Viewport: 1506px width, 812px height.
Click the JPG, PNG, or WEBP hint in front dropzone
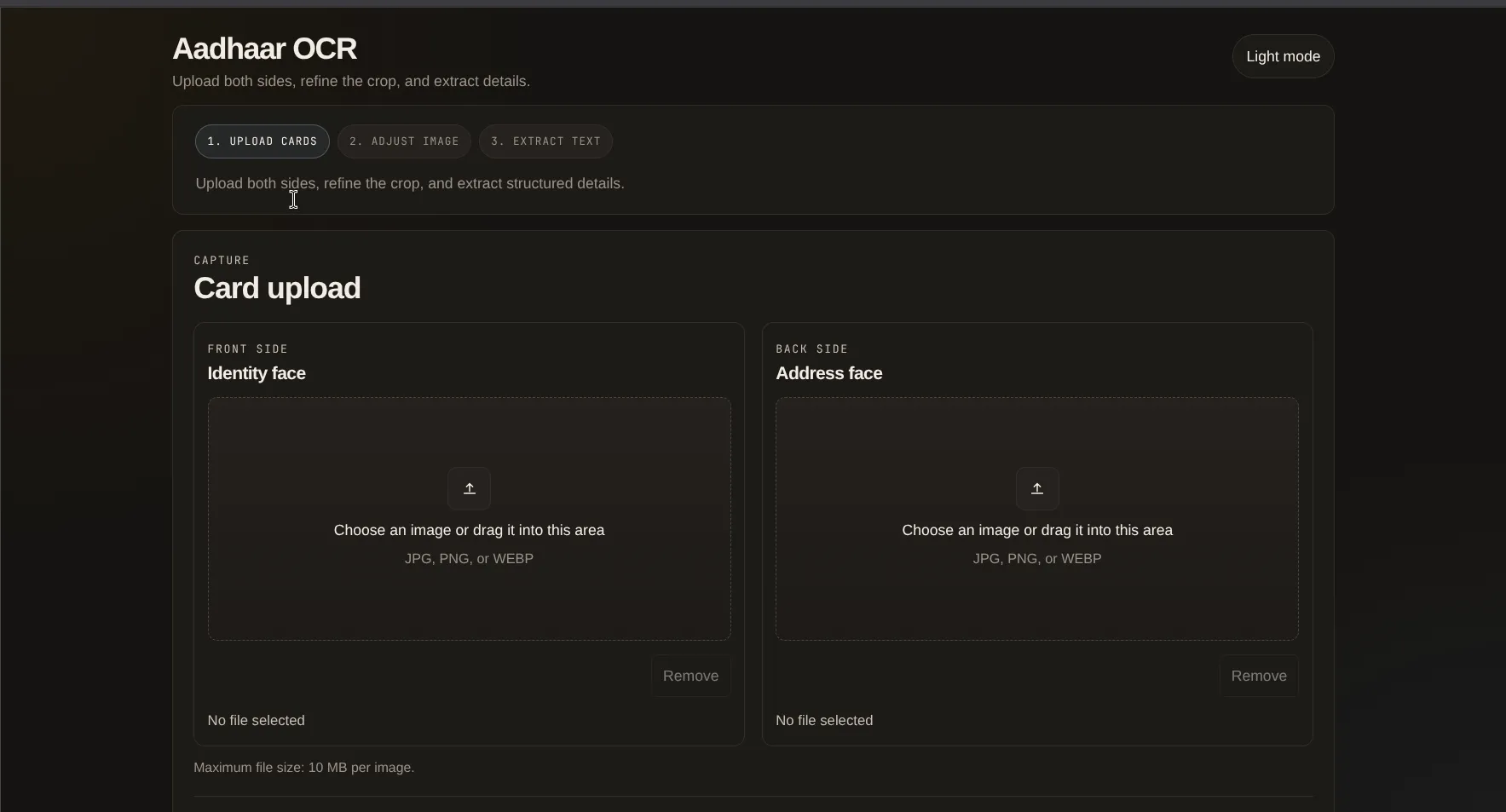(x=469, y=559)
